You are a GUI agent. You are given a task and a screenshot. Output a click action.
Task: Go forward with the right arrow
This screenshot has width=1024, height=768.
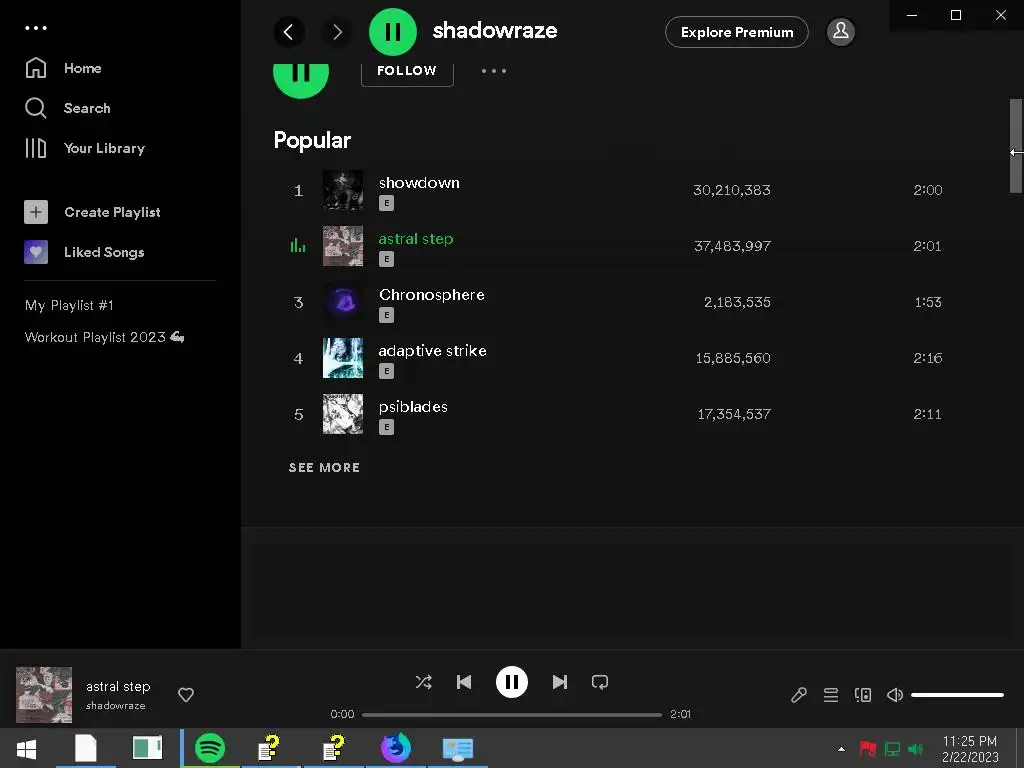pos(337,31)
